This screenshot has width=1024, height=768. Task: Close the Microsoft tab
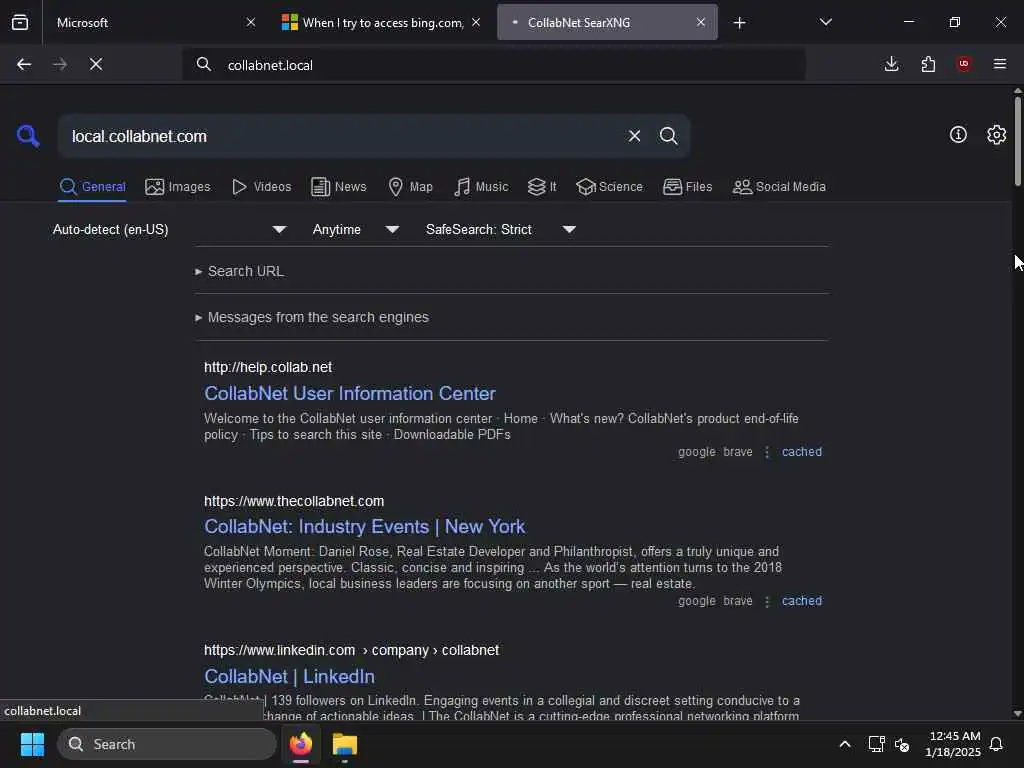point(251,22)
